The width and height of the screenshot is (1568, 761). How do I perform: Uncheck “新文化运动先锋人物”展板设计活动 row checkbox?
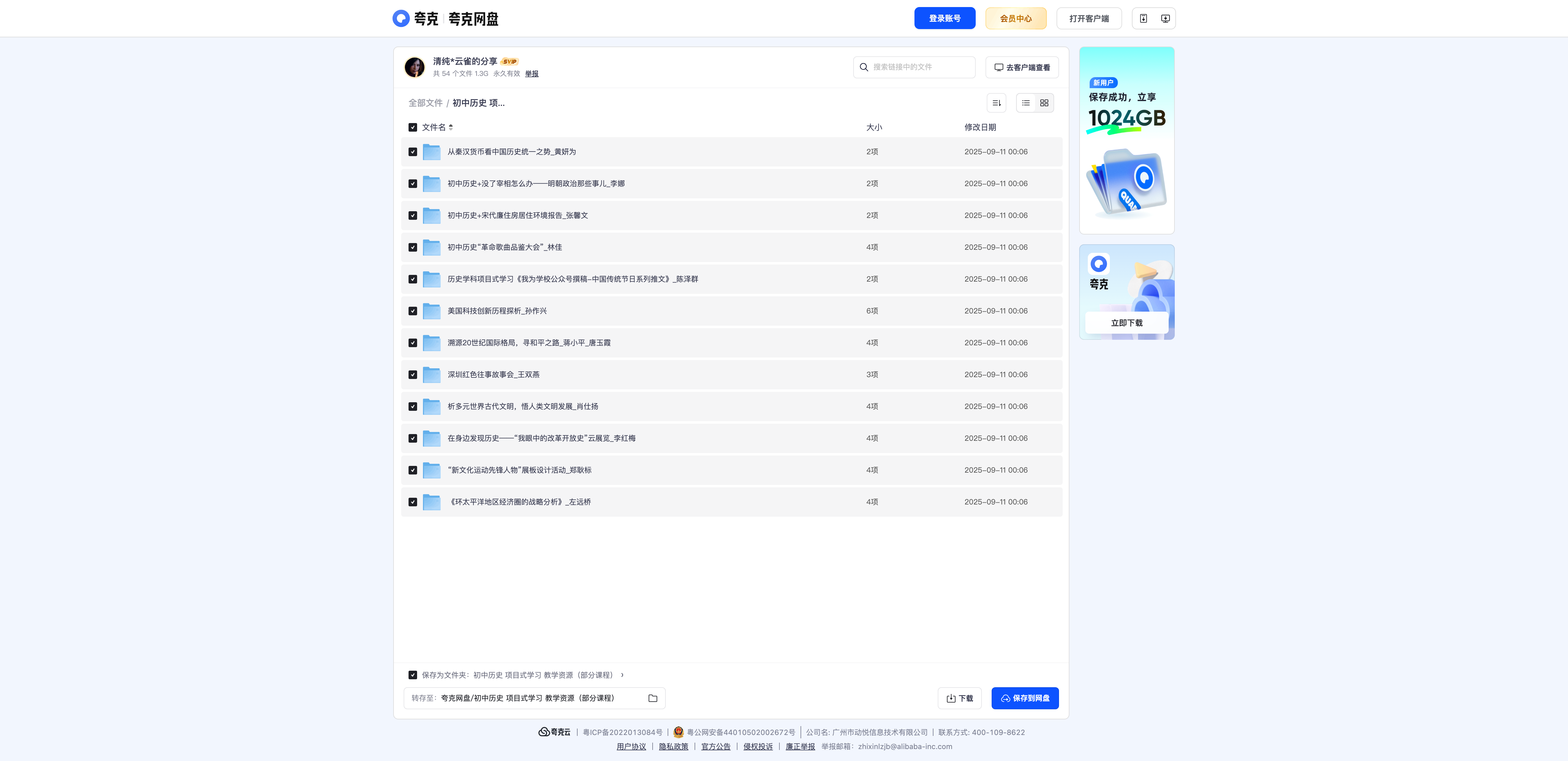[413, 470]
